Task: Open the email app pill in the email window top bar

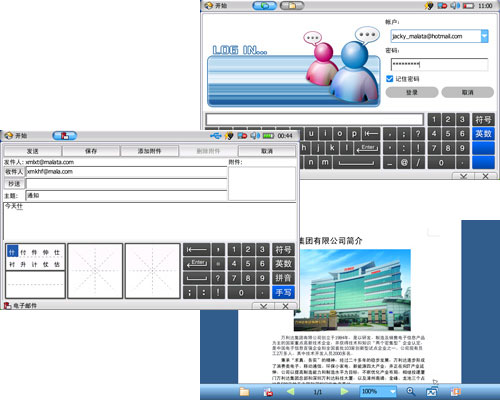Action: click(65, 136)
